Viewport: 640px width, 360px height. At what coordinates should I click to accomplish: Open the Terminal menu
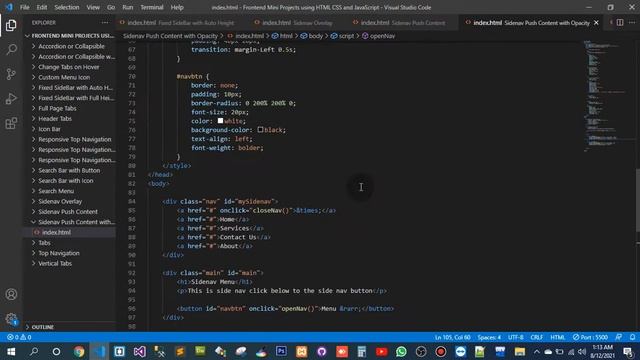pyautogui.click(x=152, y=7)
